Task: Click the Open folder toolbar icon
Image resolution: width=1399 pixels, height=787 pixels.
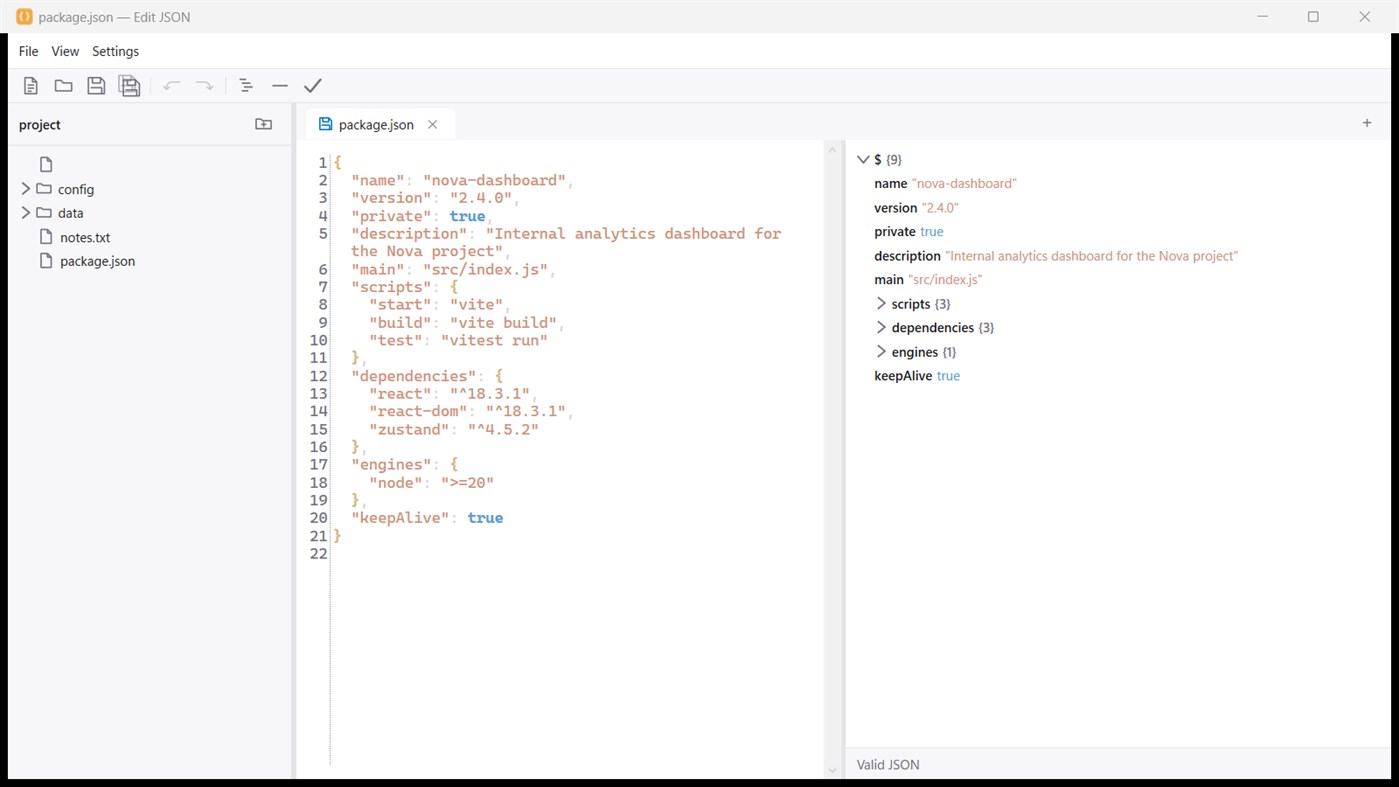Action: point(63,86)
